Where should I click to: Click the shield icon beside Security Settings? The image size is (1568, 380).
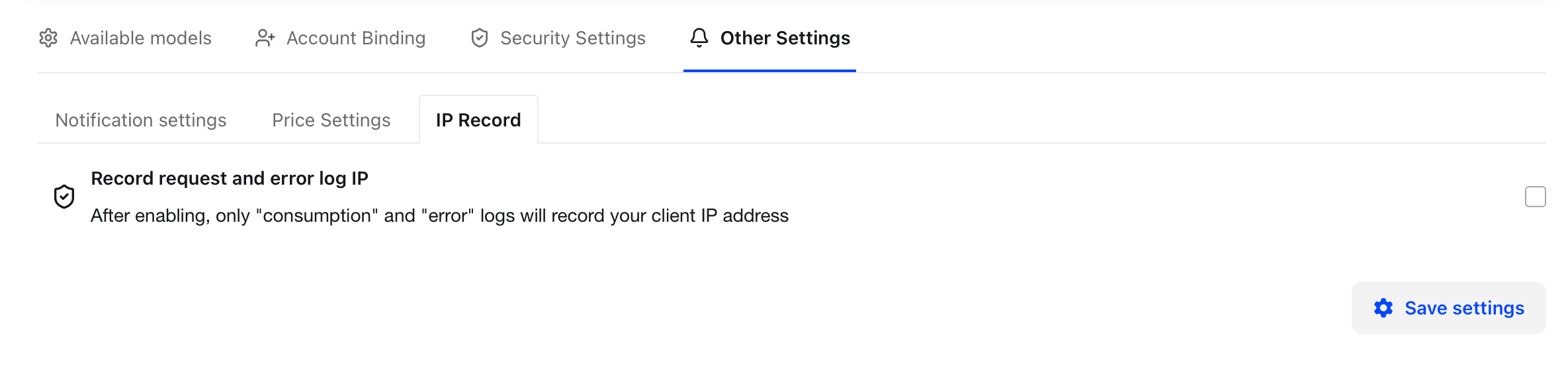[480, 38]
